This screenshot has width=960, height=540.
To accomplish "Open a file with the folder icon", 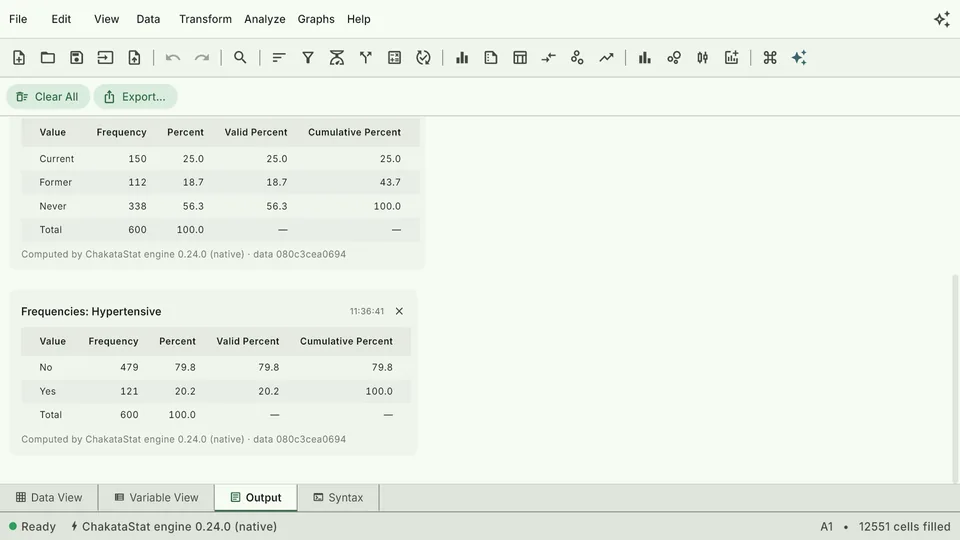I will click(x=48, y=58).
